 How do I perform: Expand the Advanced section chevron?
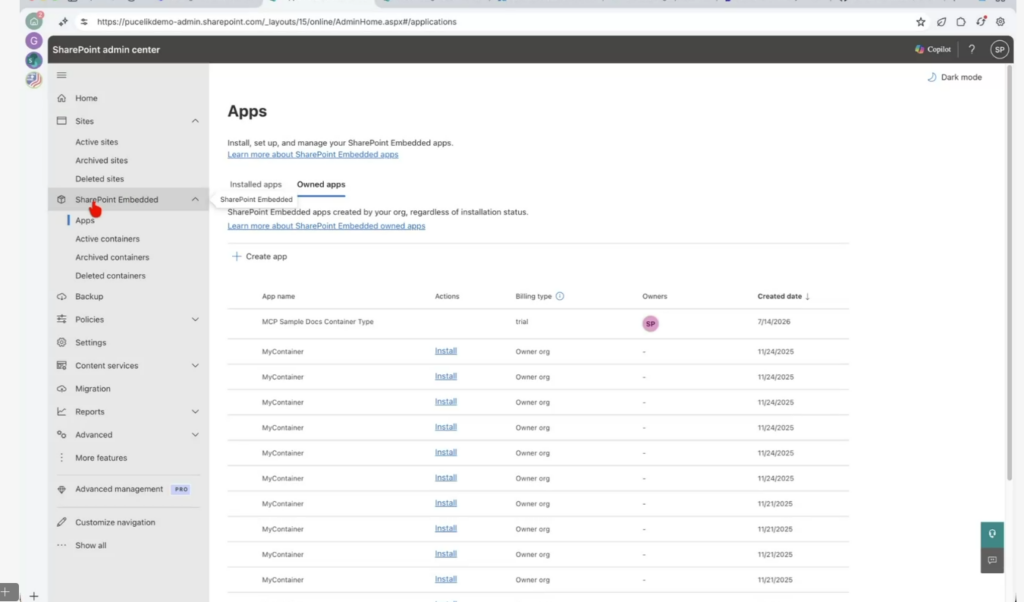click(x=195, y=434)
